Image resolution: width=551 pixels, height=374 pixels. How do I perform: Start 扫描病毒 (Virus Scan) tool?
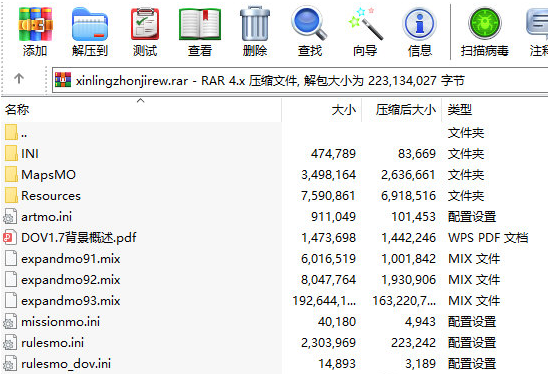tap(485, 24)
